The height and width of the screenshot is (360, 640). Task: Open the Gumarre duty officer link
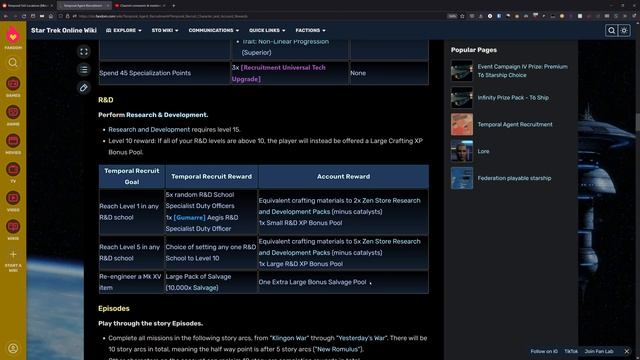point(189,218)
